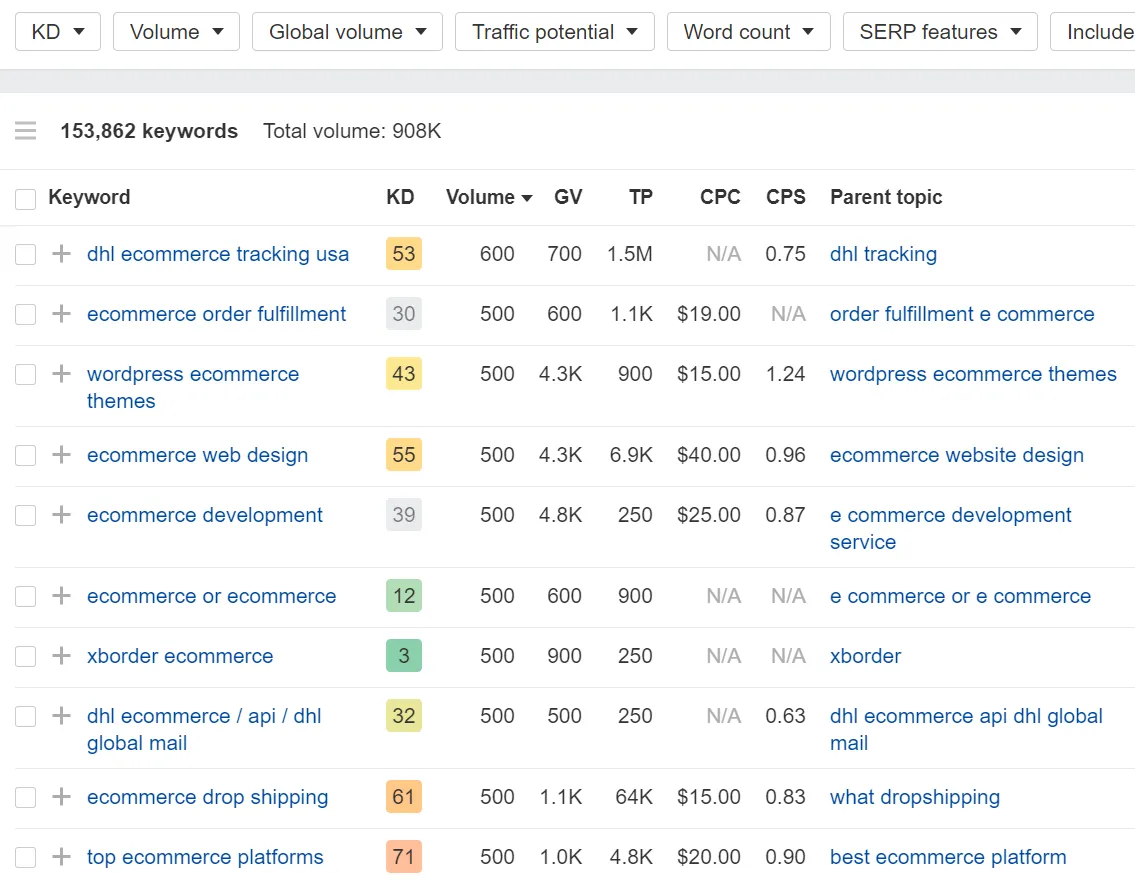Add ecommerce order fulfillment using plus icon
This screenshot has width=1135, height=883.
tap(62, 314)
